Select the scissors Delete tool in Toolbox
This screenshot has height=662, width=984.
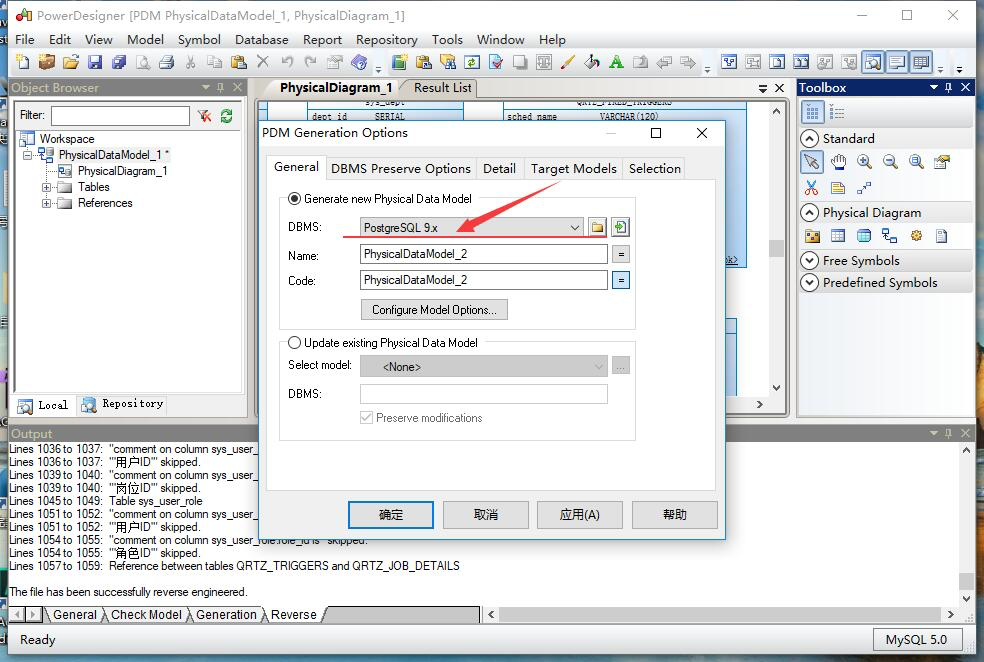click(x=811, y=188)
